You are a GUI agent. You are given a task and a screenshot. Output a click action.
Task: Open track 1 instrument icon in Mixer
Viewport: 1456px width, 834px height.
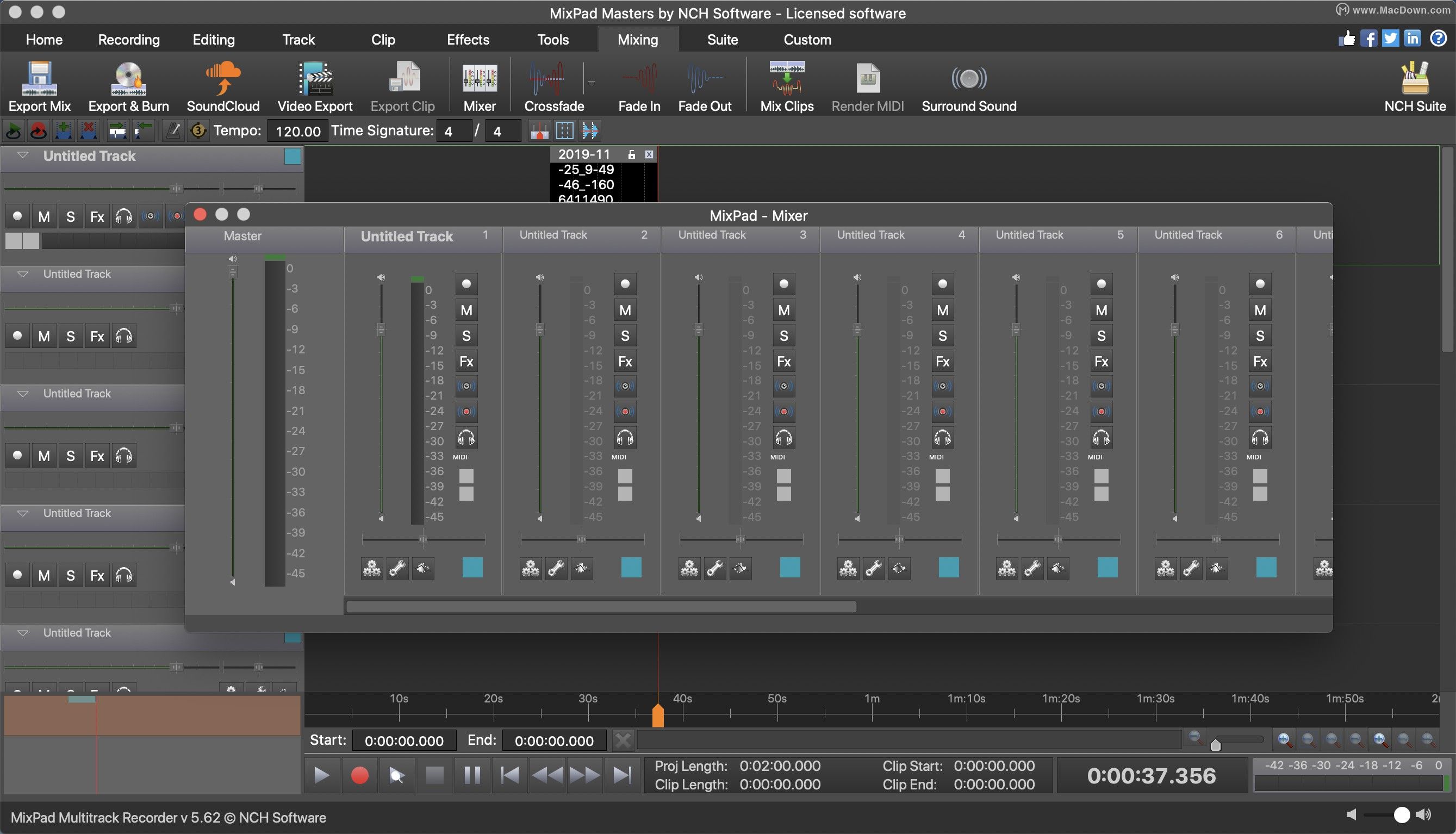tap(372, 568)
